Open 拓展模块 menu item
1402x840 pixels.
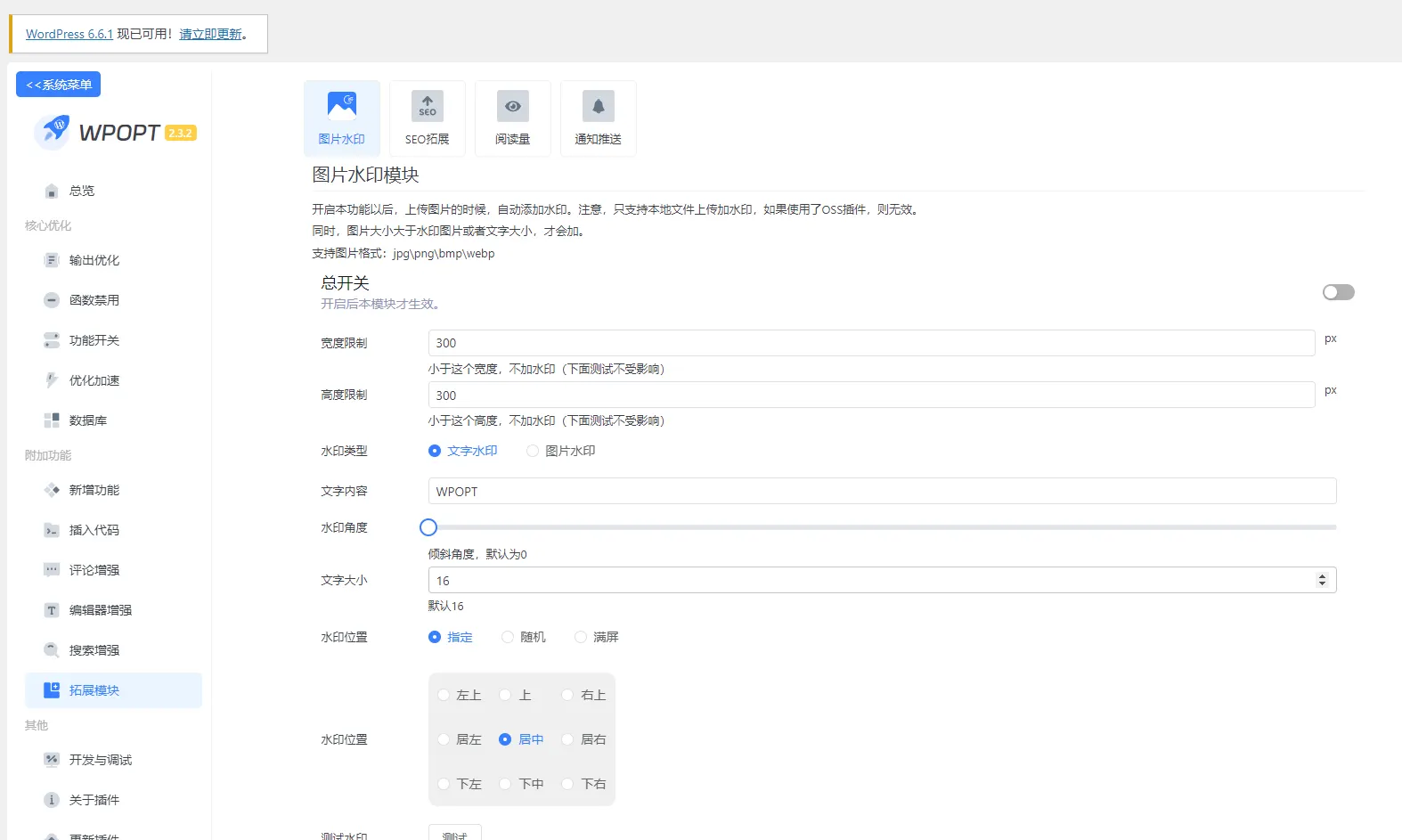pyautogui.click(x=113, y=690)
